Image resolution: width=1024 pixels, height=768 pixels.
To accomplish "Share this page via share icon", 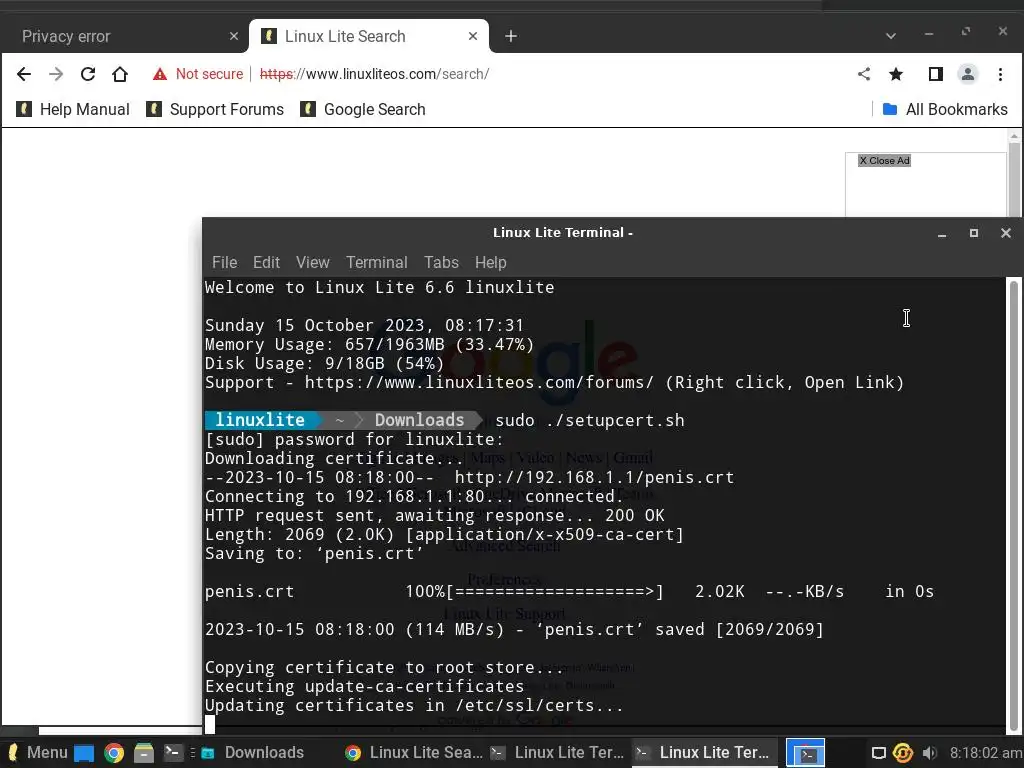I will (x=864, y=74).
